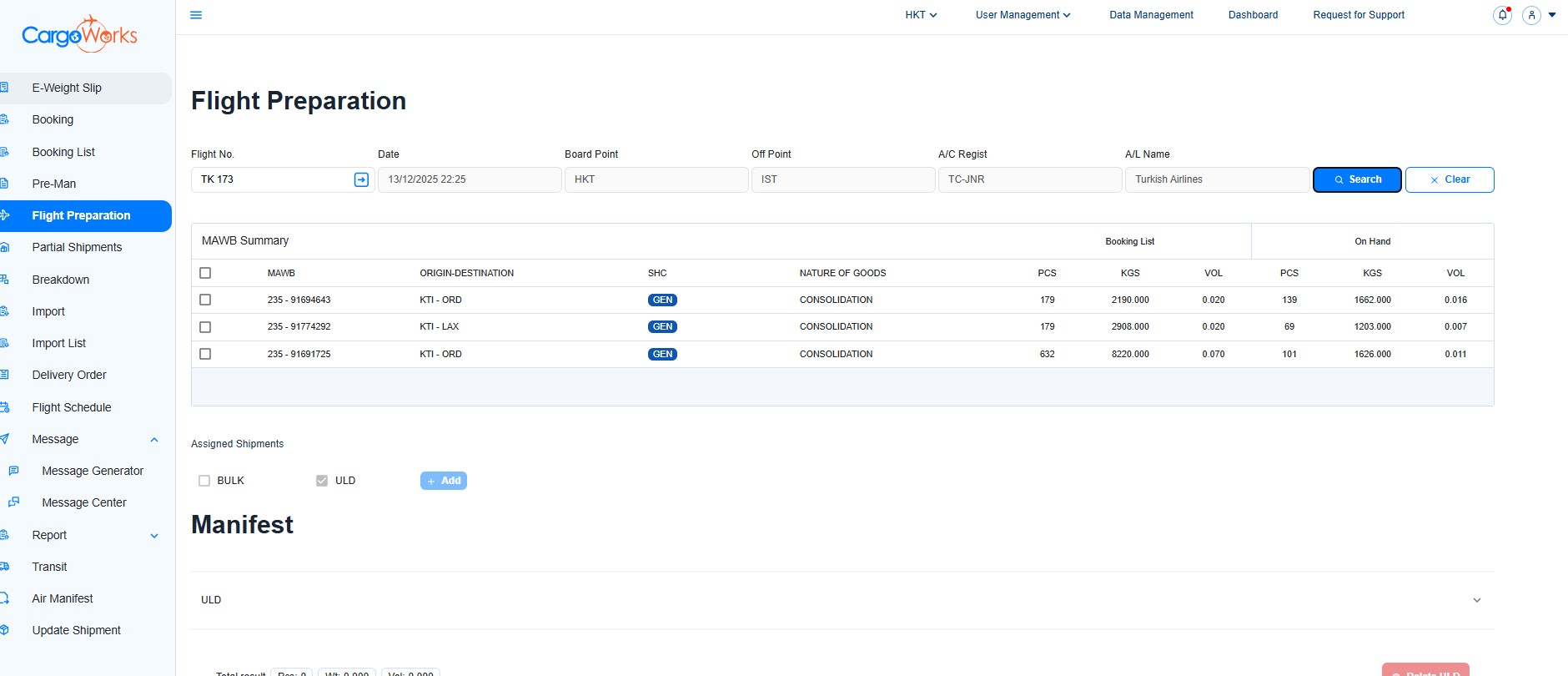
Task: Click the Message Generator sidebar icon
Action: pos(13,471)
